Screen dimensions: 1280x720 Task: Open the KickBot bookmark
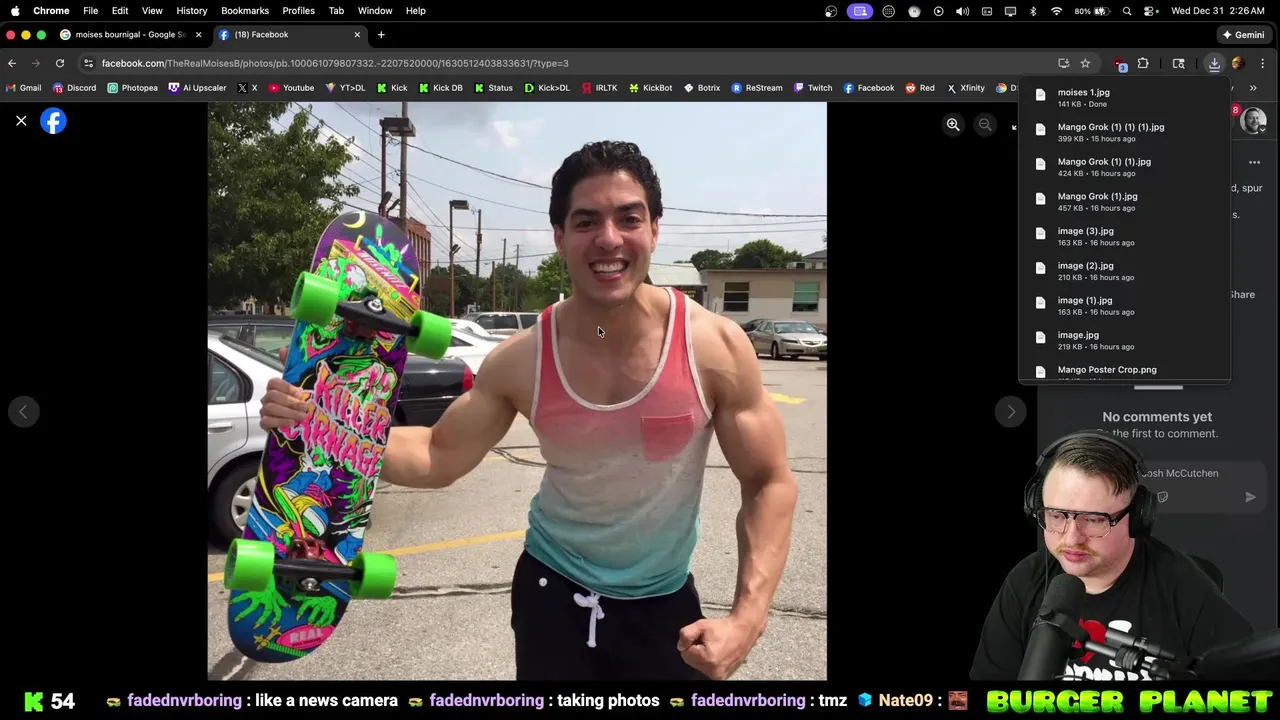pyautogui.click(x=650, y=88)
